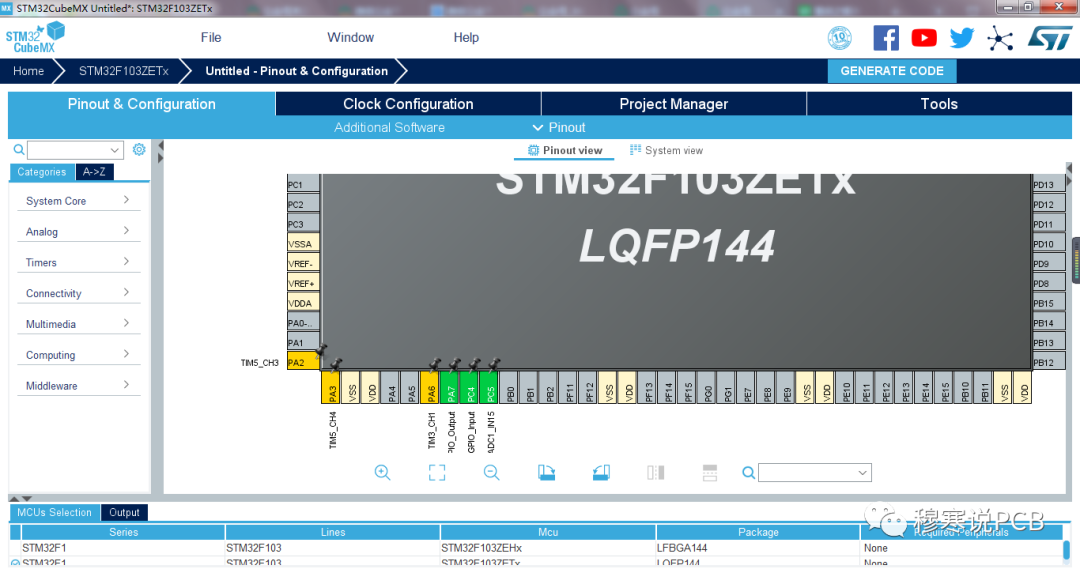Switch to Tools tab
This screenshot has height=569, width=1080.
939,104
